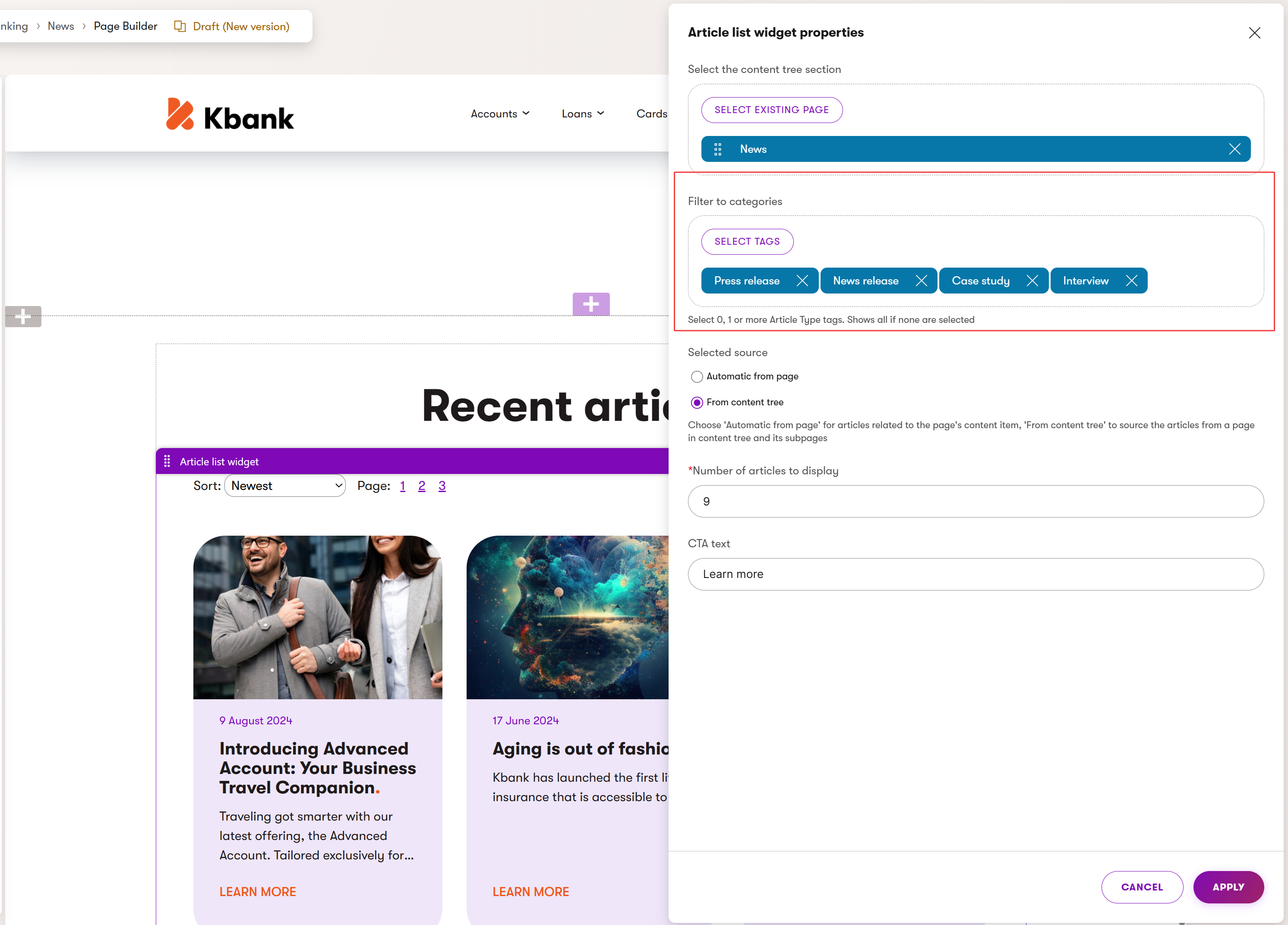Focus the Number of articles to display field
The image size is (1288, 925).
975,502
